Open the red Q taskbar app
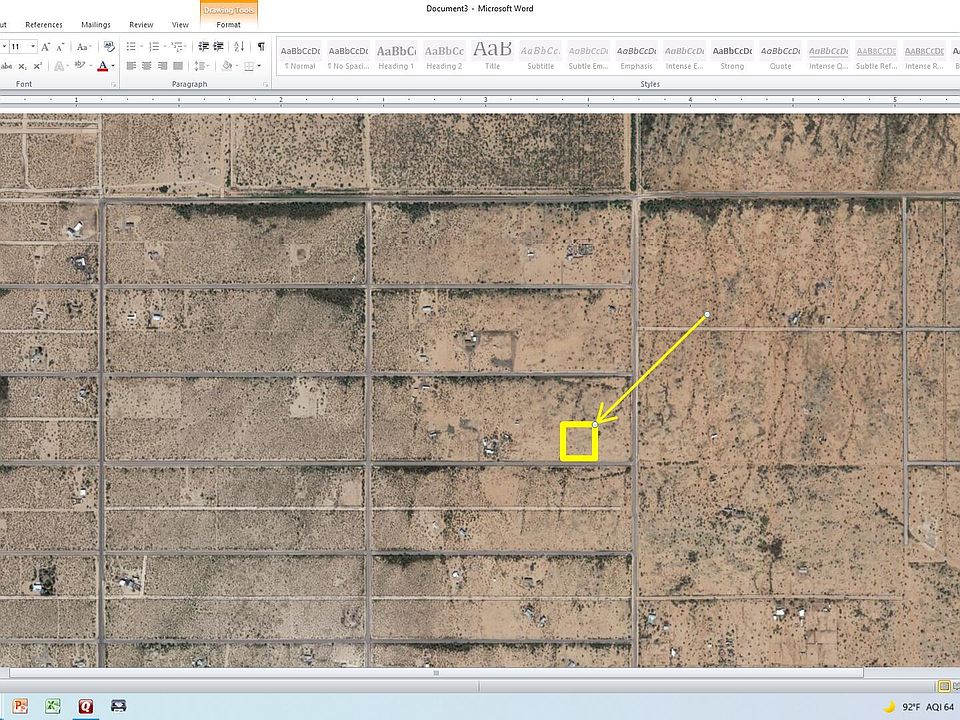 [86, 707]
